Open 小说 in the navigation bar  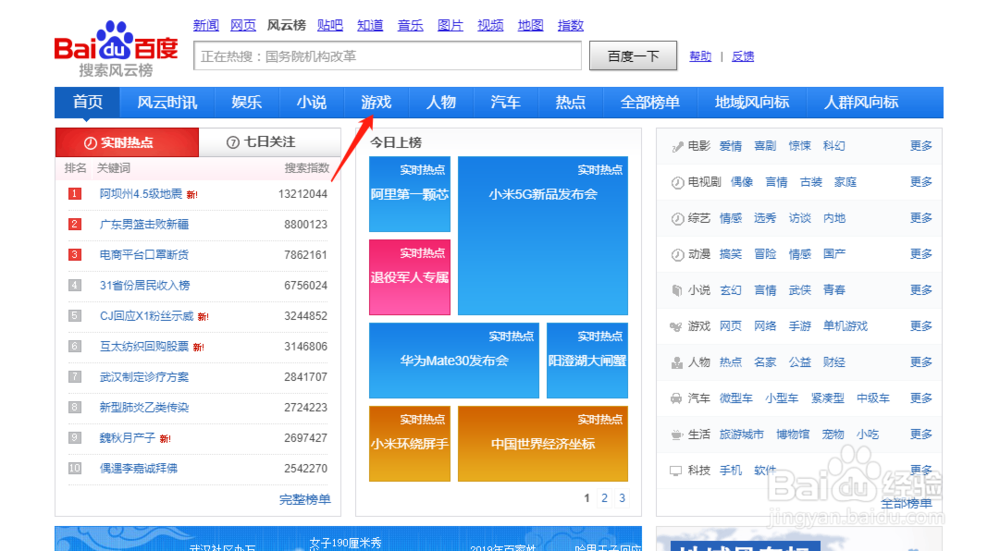pos(312,102)
